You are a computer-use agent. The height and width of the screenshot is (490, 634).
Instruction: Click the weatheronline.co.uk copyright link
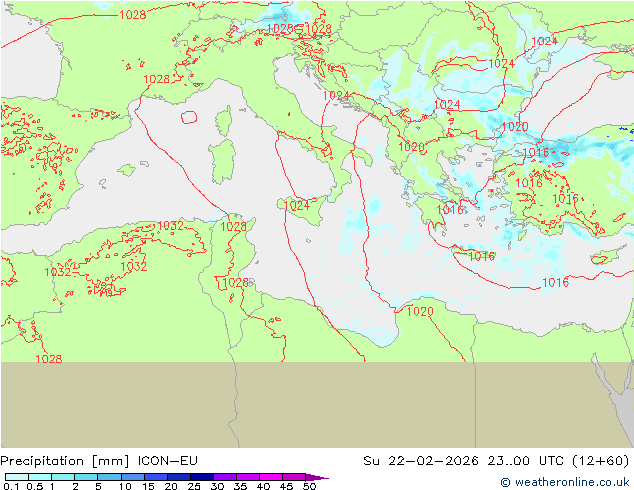pos(565,482)
